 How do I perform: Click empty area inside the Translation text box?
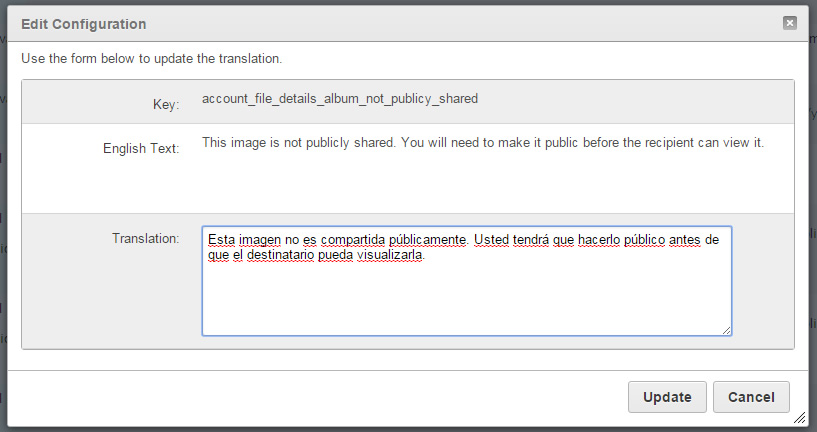(466, 300)
